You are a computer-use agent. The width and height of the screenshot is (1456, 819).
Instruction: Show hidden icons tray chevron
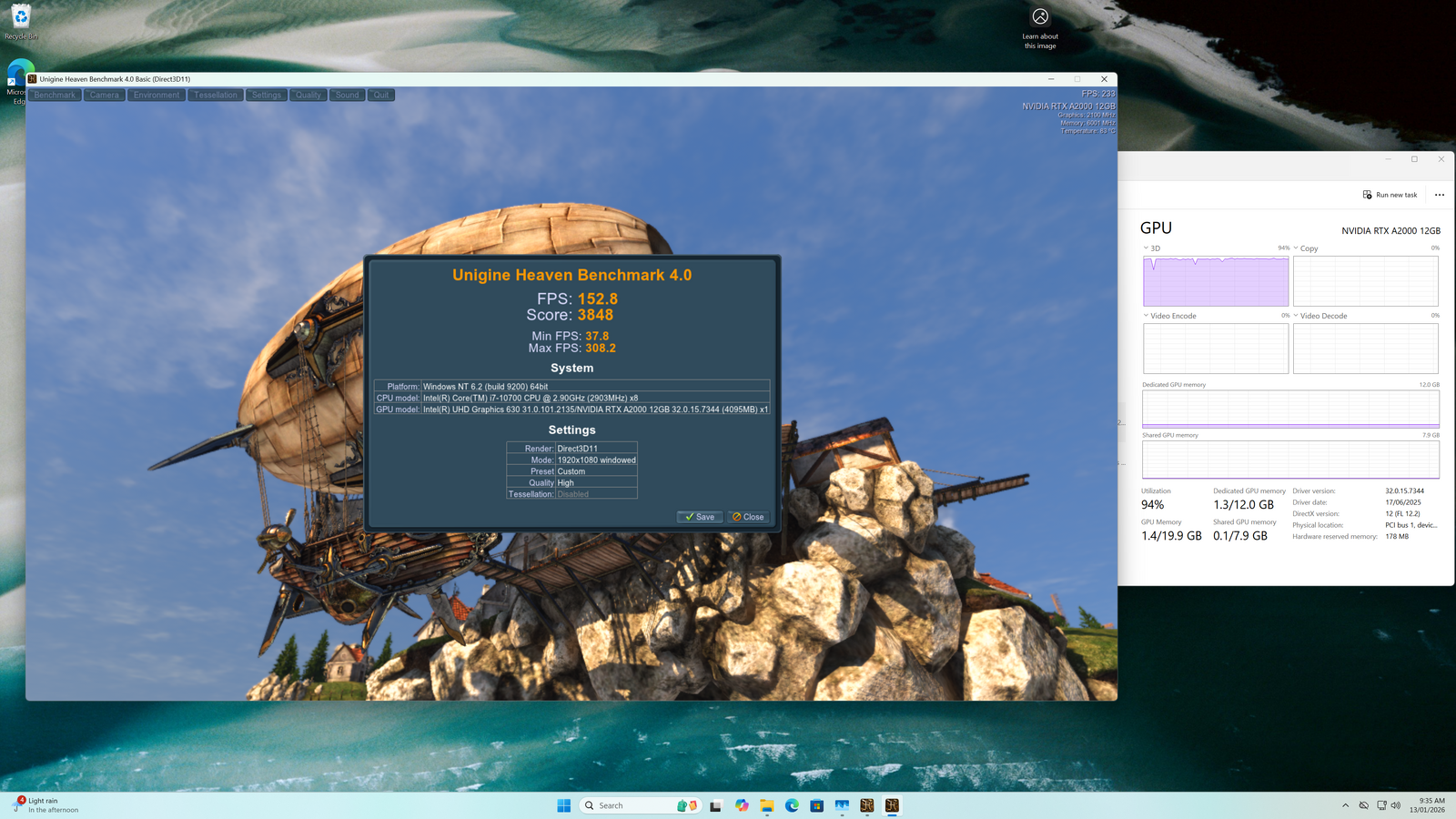pyautogui.click(x=1345, y=805)
